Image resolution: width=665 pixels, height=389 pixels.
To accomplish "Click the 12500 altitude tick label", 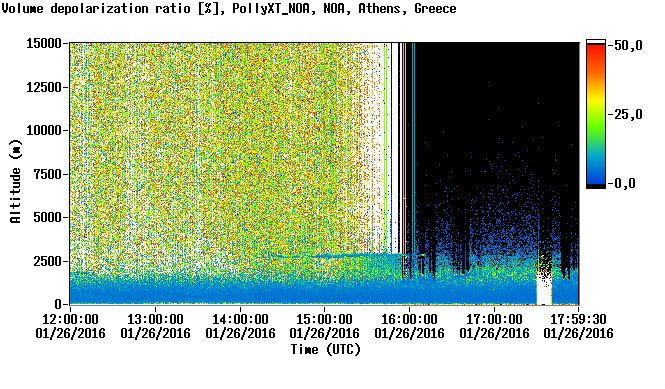I will [x=44, y=87].
